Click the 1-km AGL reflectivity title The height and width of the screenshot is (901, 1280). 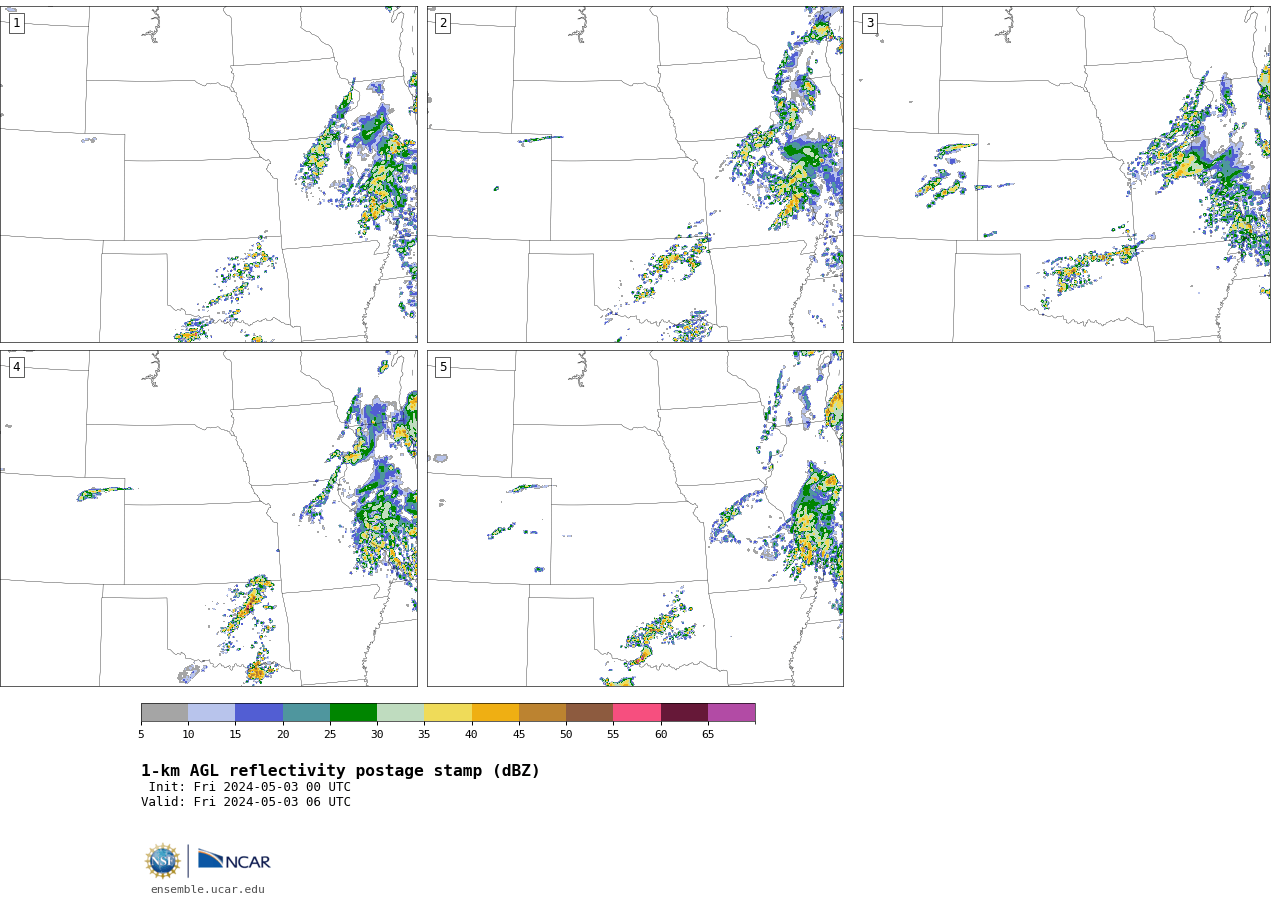[340, 771]
